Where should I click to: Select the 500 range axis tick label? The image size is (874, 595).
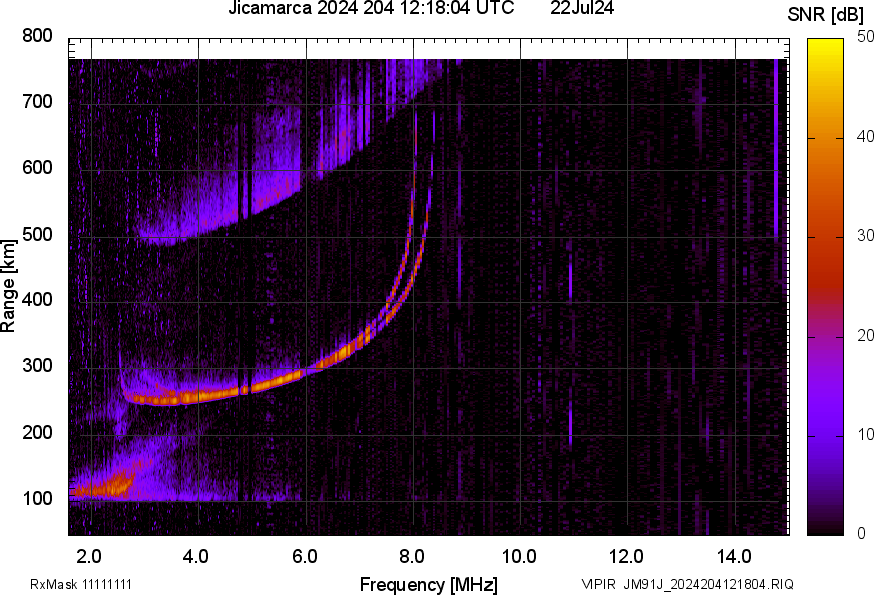37,235
